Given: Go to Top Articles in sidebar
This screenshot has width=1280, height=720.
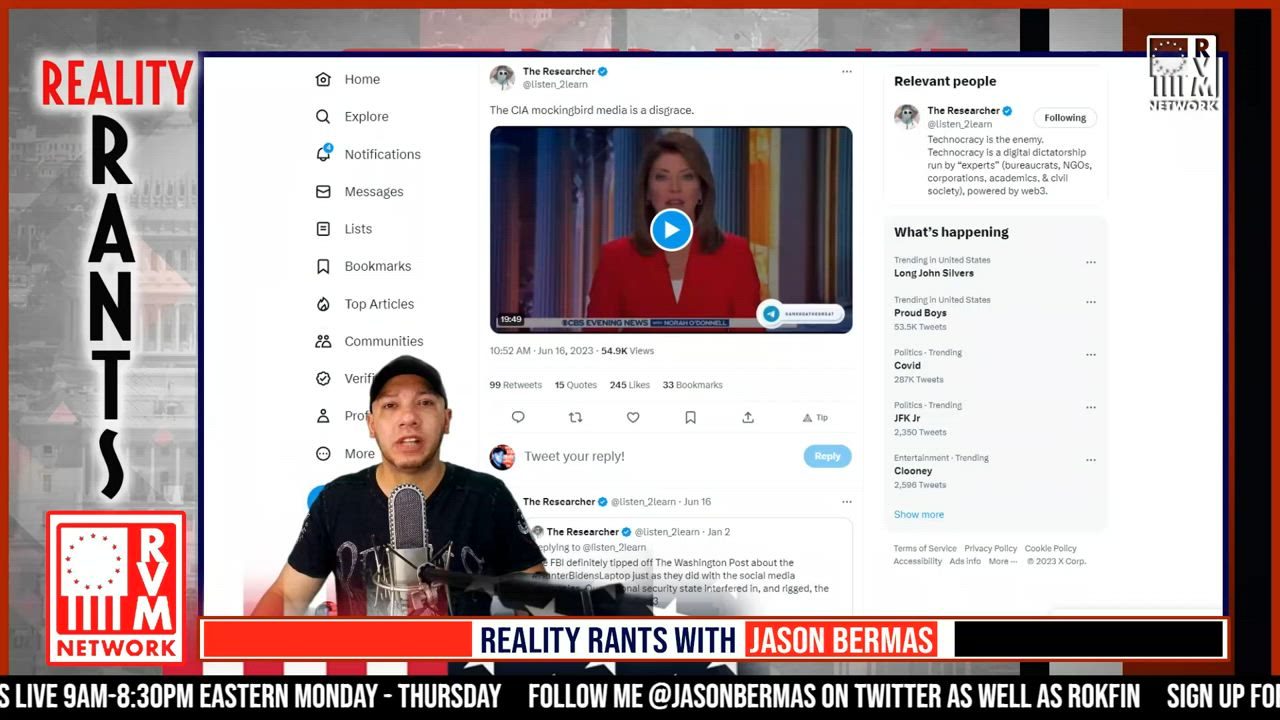Looking at the screenshot, I should tap(379, 304).
